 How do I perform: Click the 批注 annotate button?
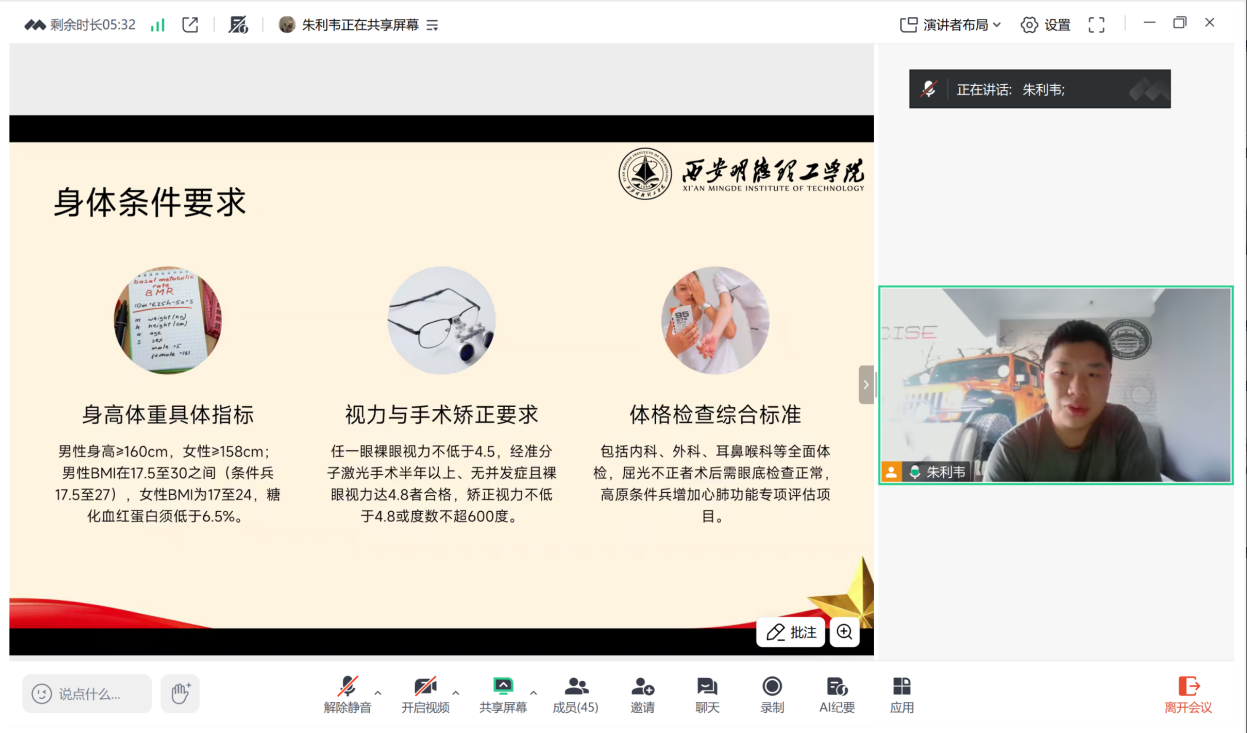click(x=791, y=632)
